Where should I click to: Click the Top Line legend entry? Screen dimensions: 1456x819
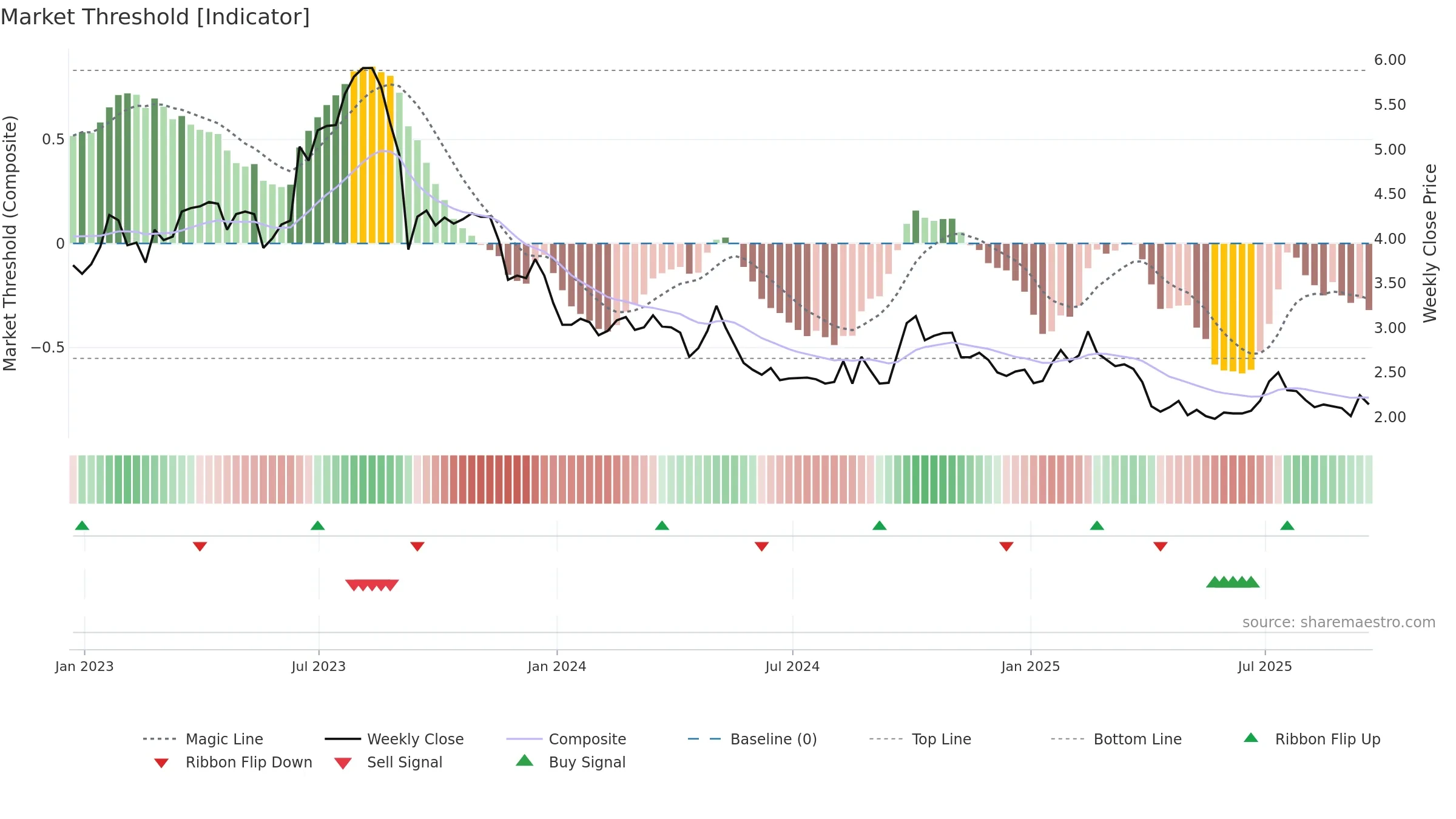(x=920, y=739)
